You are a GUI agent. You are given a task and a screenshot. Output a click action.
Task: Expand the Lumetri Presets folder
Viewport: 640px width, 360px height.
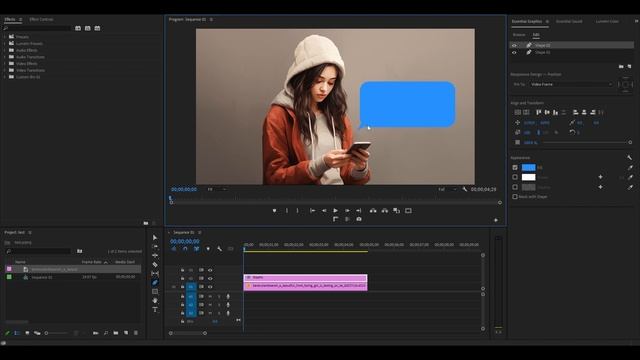(5, 43)
